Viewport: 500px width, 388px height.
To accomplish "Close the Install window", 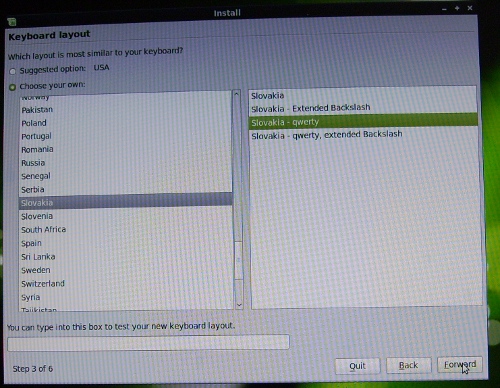I will pos(470,8).
